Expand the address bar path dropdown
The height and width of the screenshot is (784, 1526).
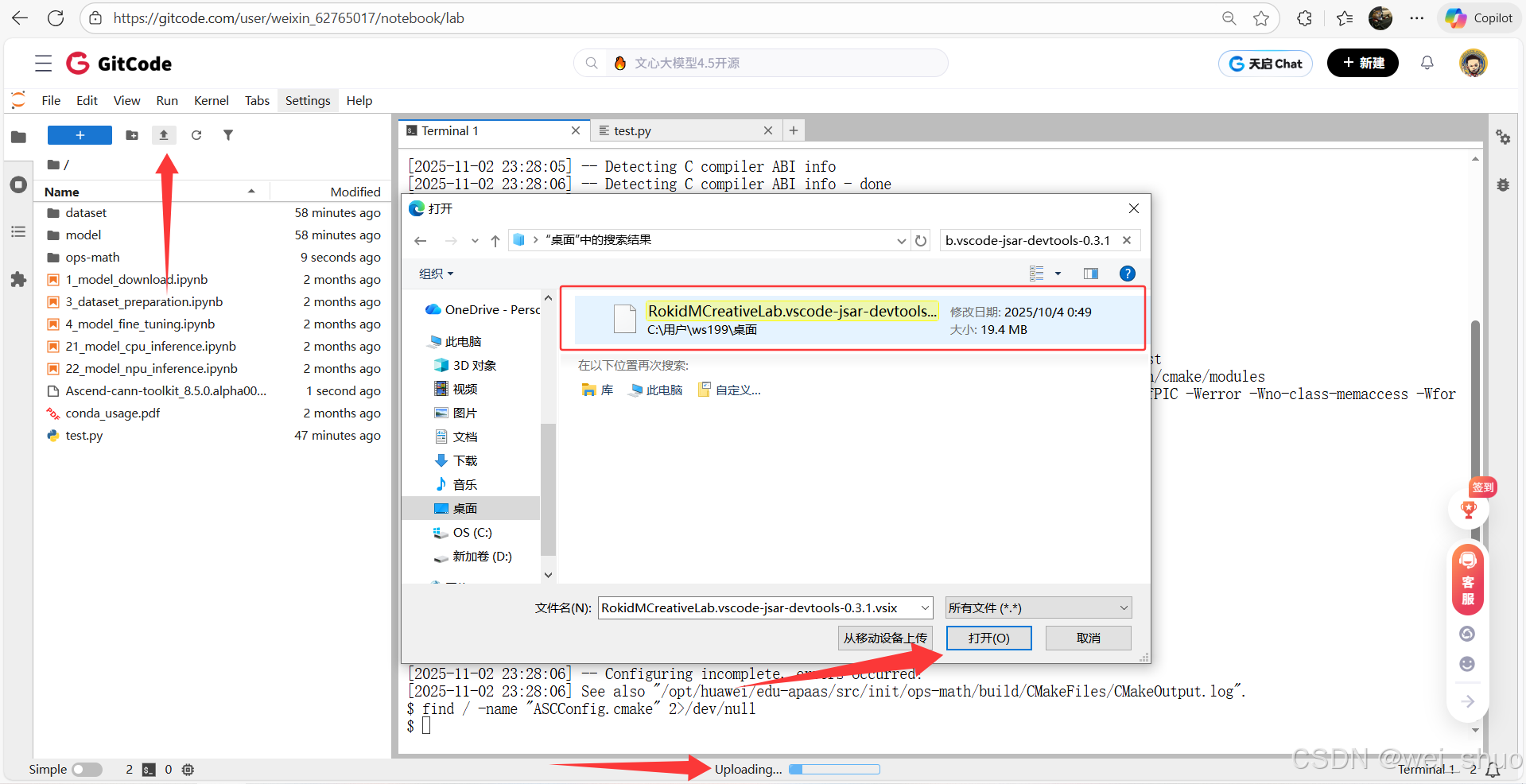(x=901, y=240)
